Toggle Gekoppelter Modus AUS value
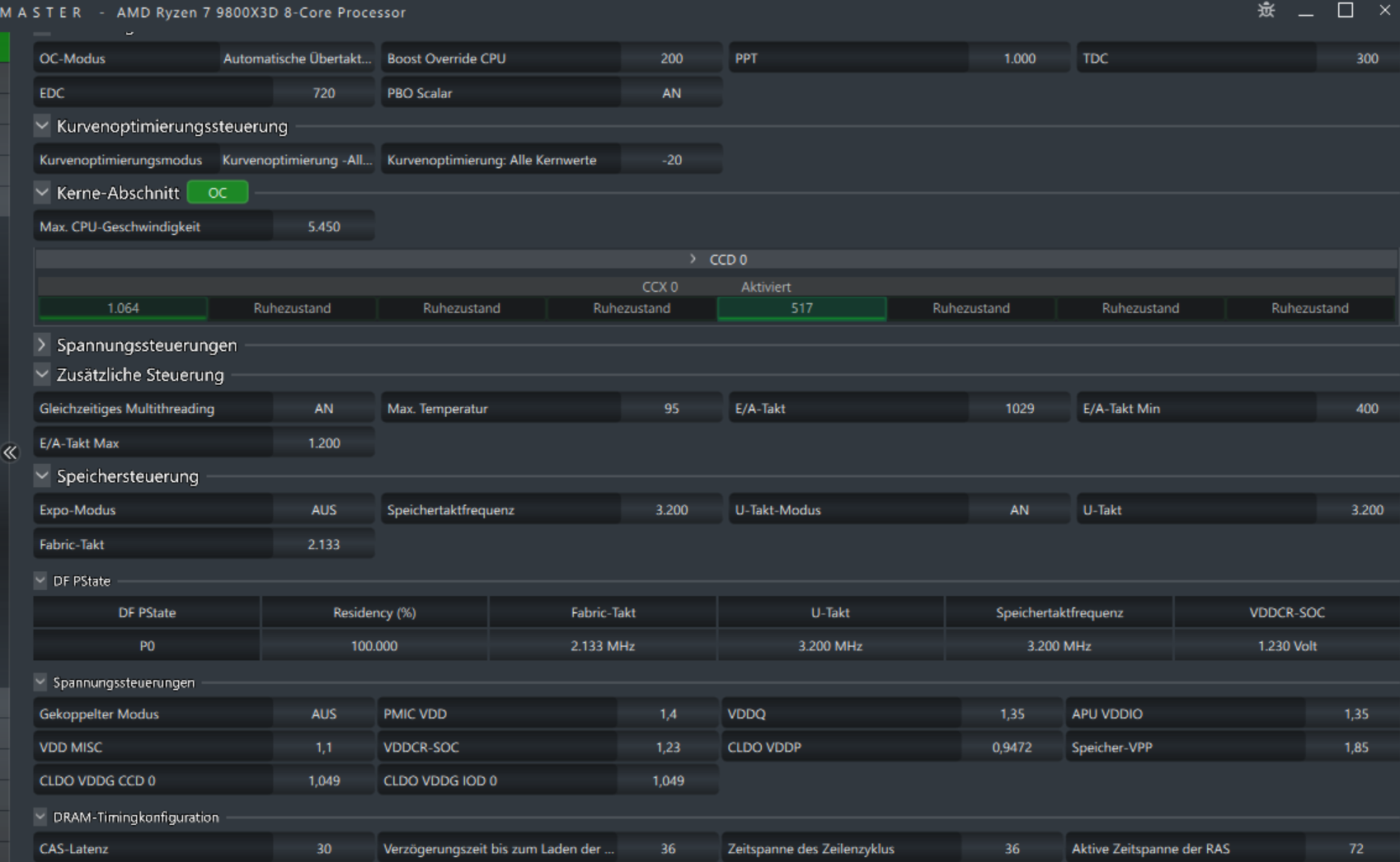 [323, 714]
